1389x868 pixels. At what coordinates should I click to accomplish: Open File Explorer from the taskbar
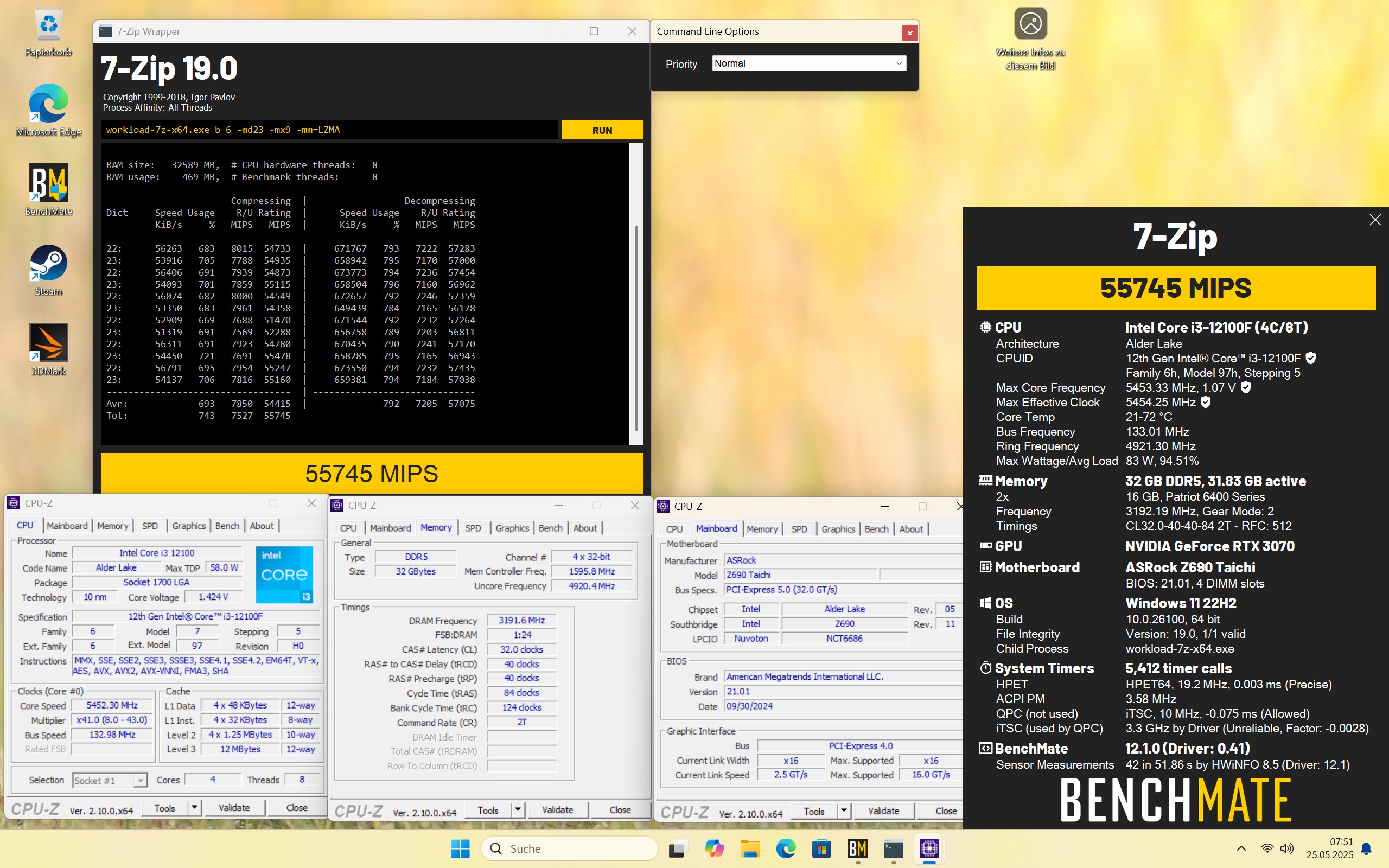(750, 848)
